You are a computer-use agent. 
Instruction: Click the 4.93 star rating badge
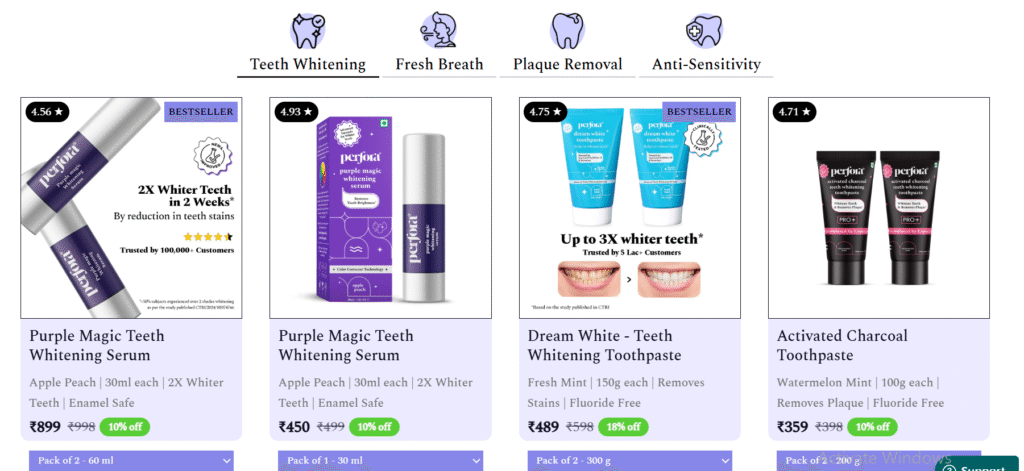[296, 112]
